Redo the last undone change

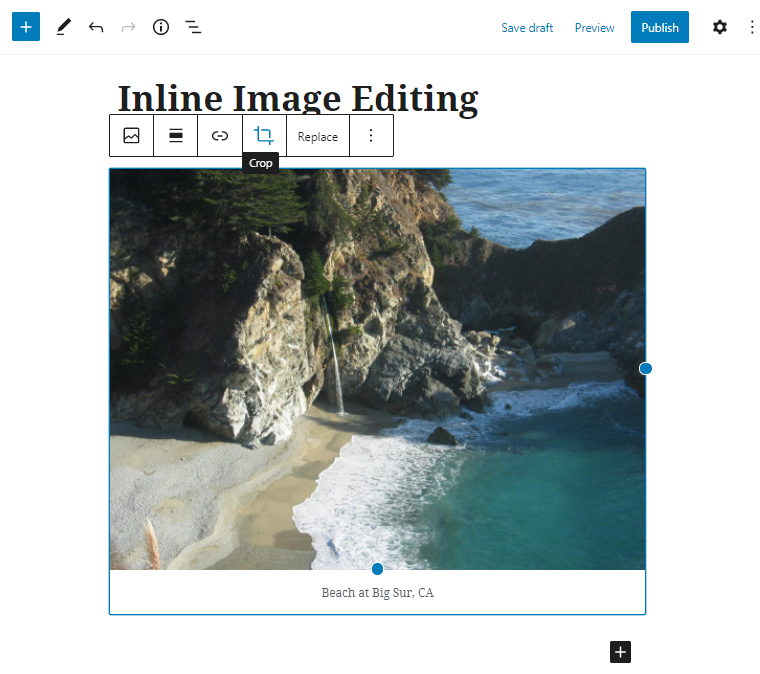pyautogui.click(x=128, y=27)
